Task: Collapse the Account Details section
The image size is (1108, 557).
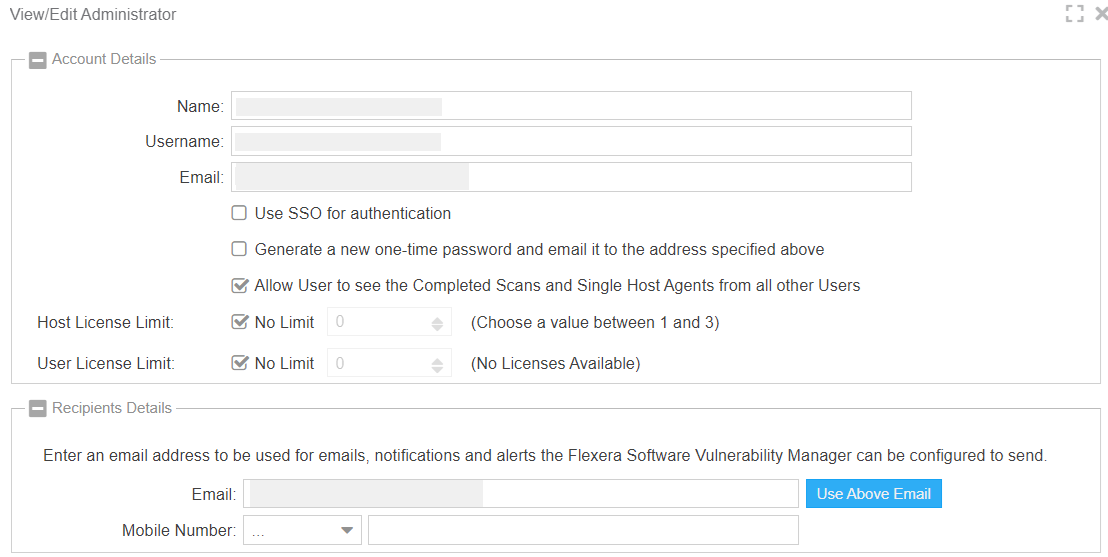Action: 38,60
